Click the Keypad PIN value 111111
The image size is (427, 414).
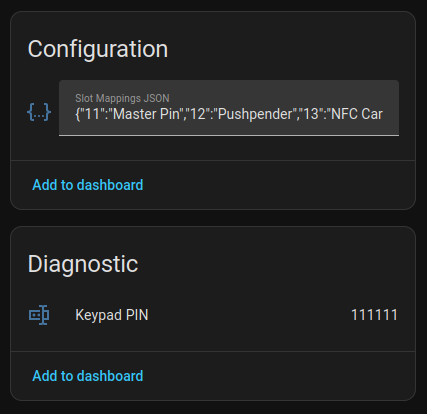(374, 315)
